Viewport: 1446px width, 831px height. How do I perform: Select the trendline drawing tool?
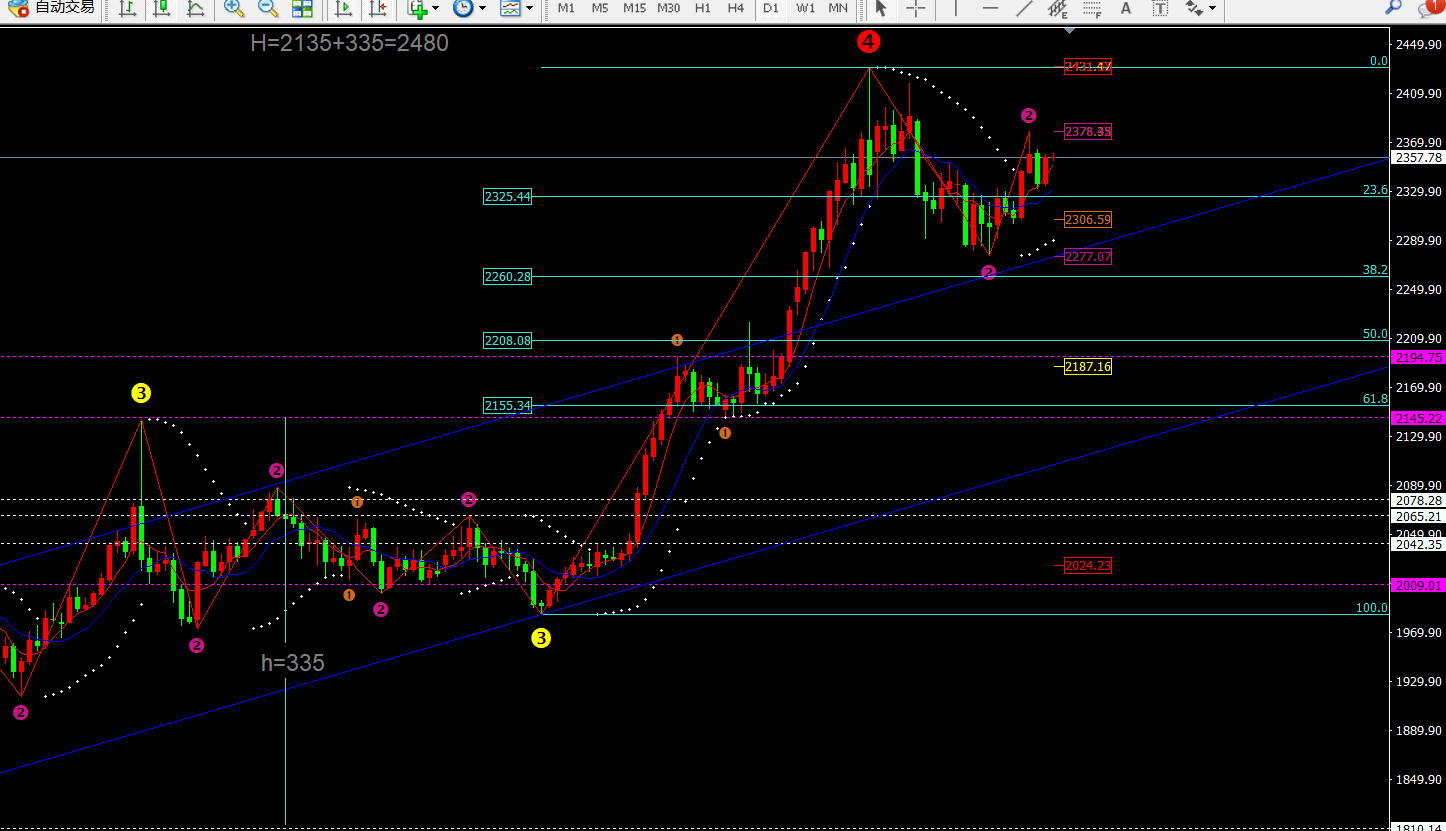(1024, 9)
